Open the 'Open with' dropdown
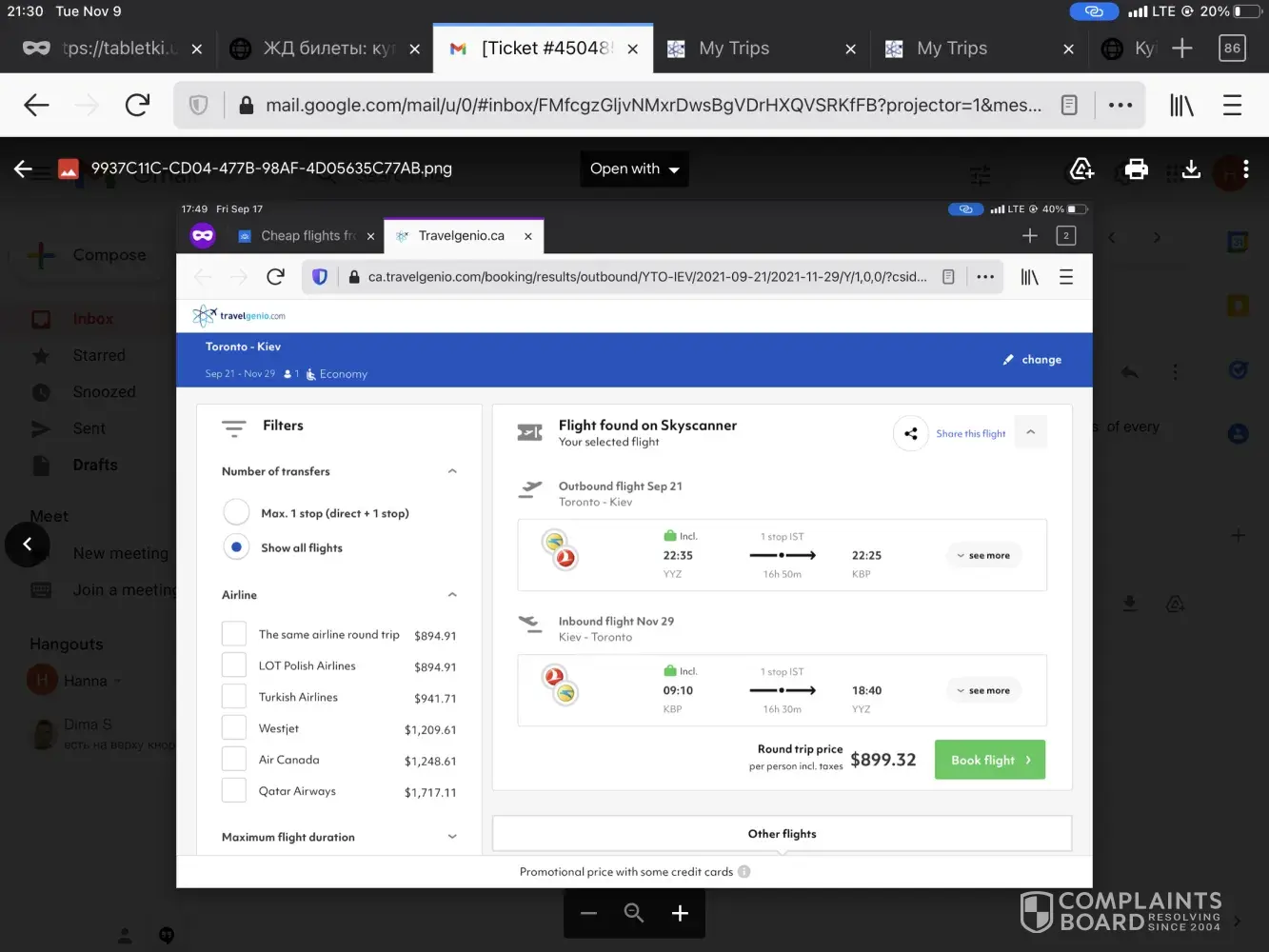The height and width of the screenshot is (952, 1269). [x=634, y=169]
